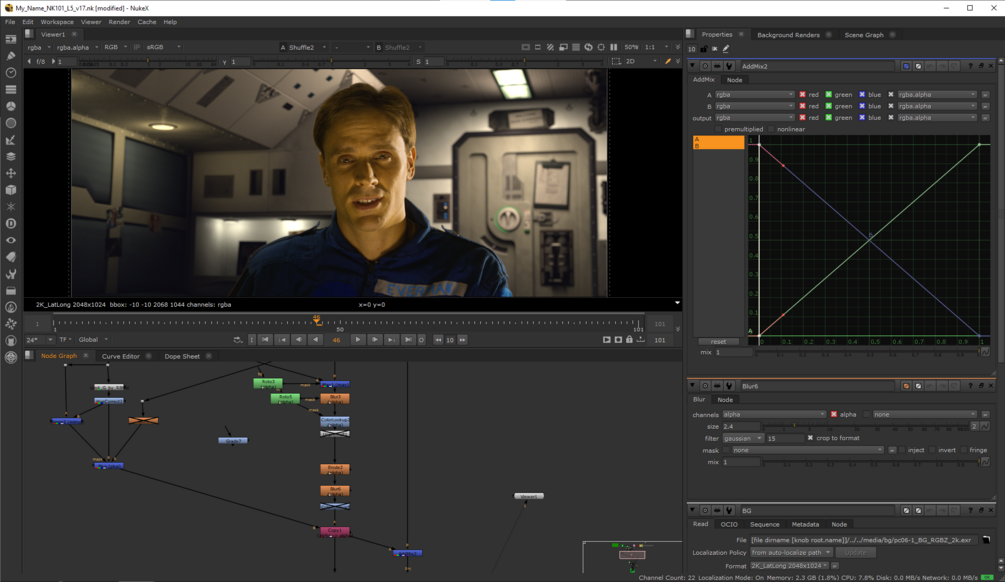Skip forward ten frames button

462,340
